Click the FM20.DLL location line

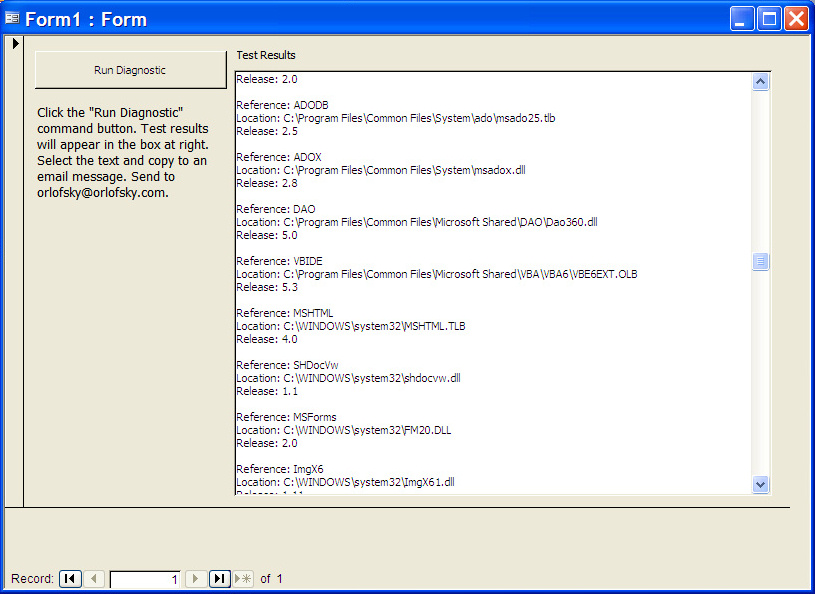coord(344,430)
